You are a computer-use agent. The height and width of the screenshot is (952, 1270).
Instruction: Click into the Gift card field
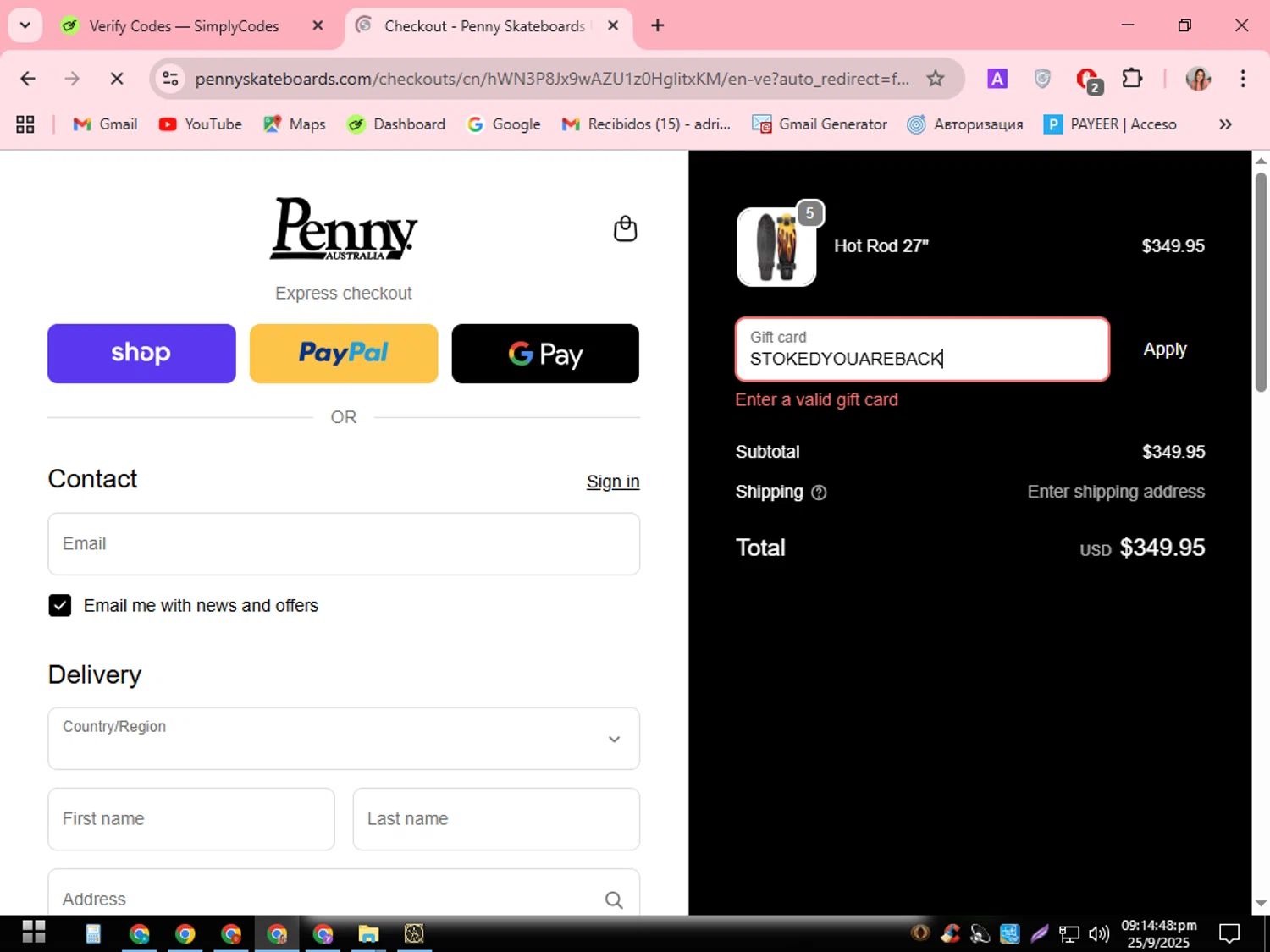(x=922, y=349)
